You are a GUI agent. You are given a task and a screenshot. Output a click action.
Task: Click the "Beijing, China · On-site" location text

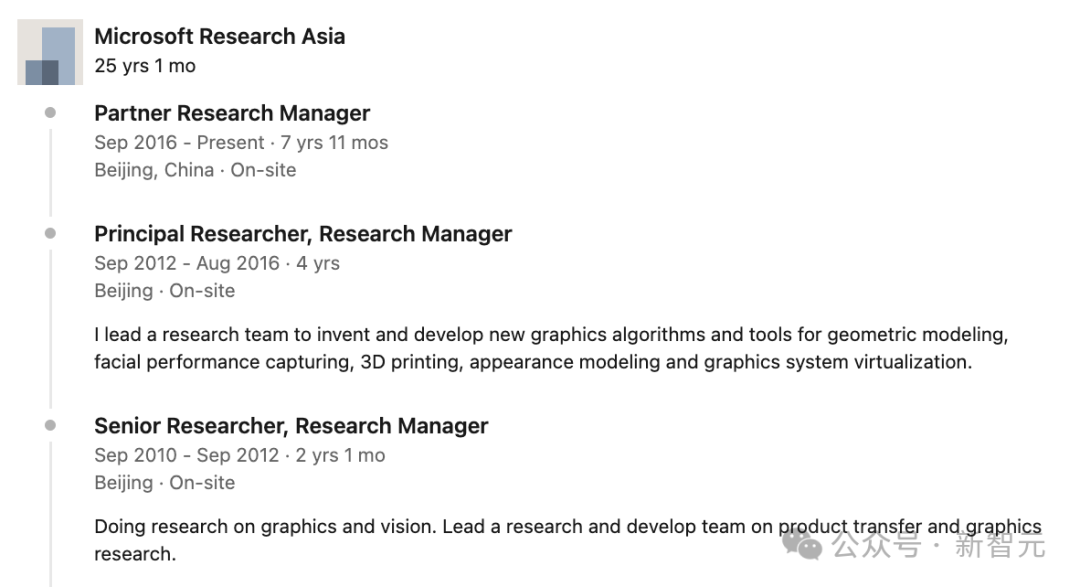pyautogui.click(x=195, y=170)
